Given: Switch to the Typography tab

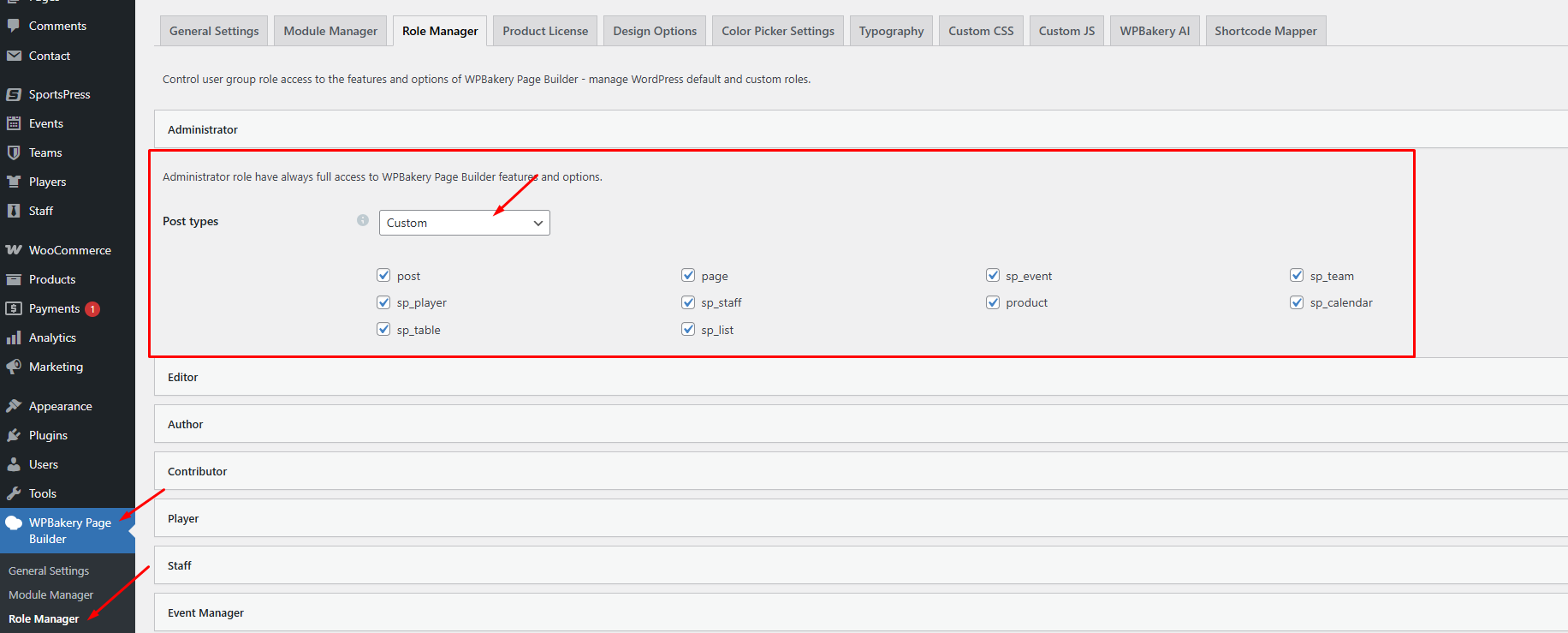Looking at the screenshot, I should (x=891, y=31).
